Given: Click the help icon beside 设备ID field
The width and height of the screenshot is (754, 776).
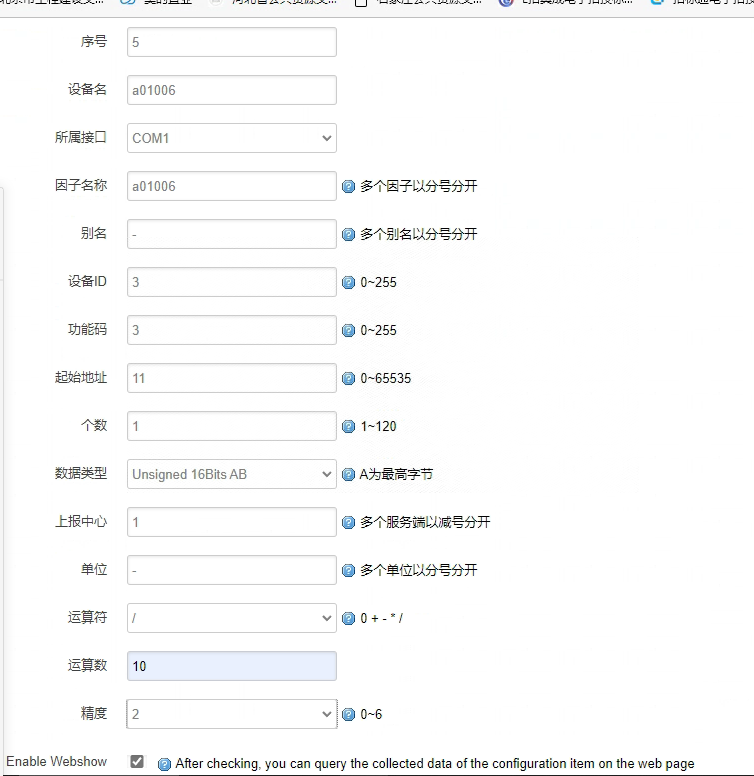Looking at the screenshot, I should coord(349,283).
